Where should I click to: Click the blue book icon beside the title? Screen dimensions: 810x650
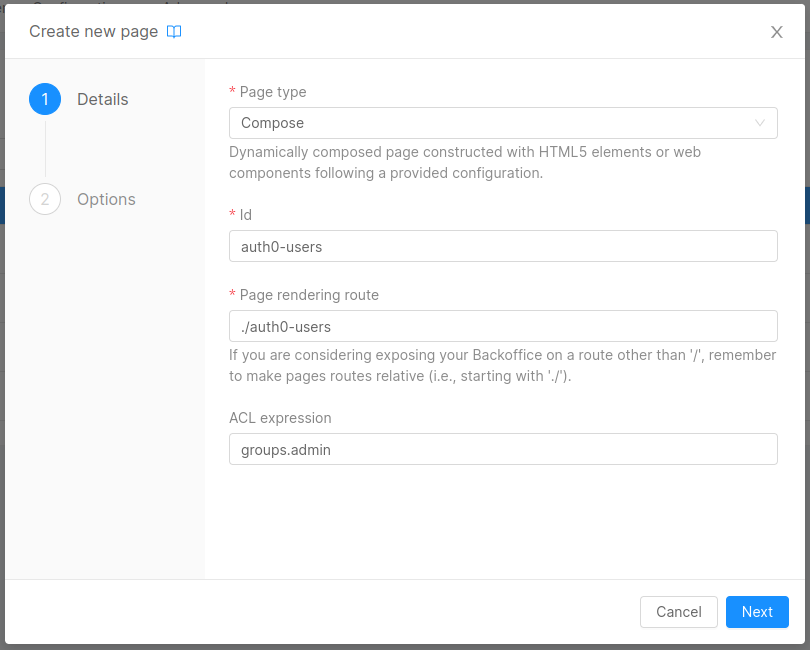[174, 31]
